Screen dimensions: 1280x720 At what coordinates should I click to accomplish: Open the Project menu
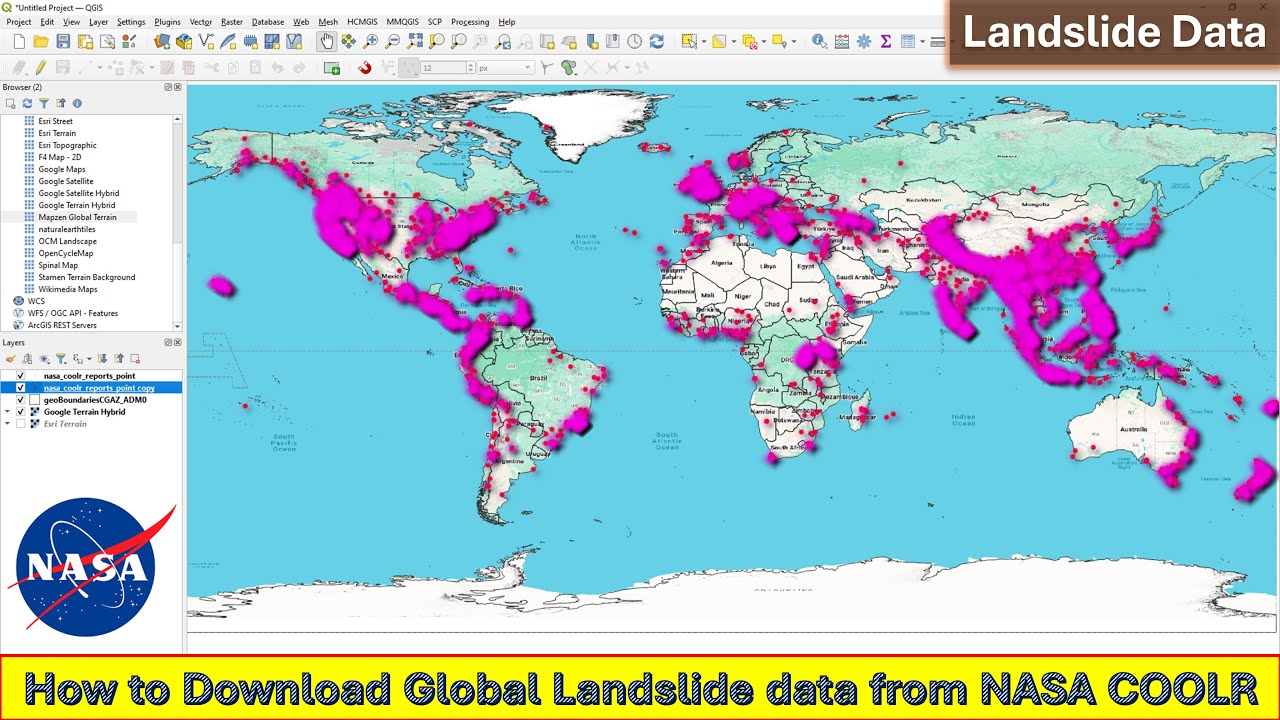click(x=18, y=22)
